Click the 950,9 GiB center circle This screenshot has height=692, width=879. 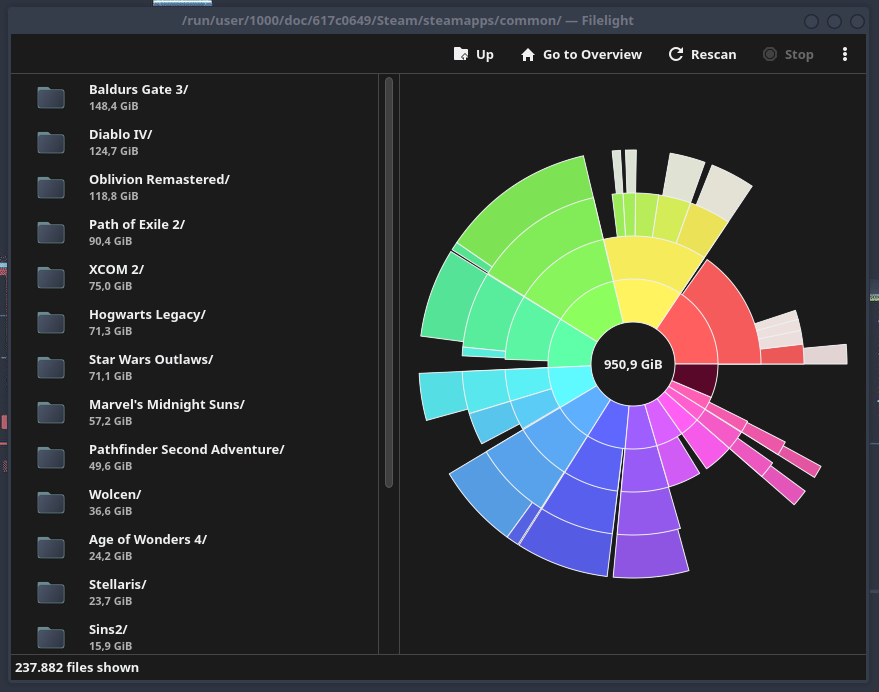click(x=632, y=364)
